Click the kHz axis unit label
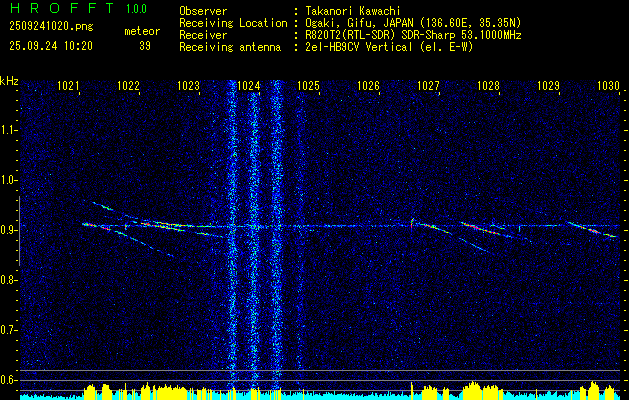 (9, 81)
